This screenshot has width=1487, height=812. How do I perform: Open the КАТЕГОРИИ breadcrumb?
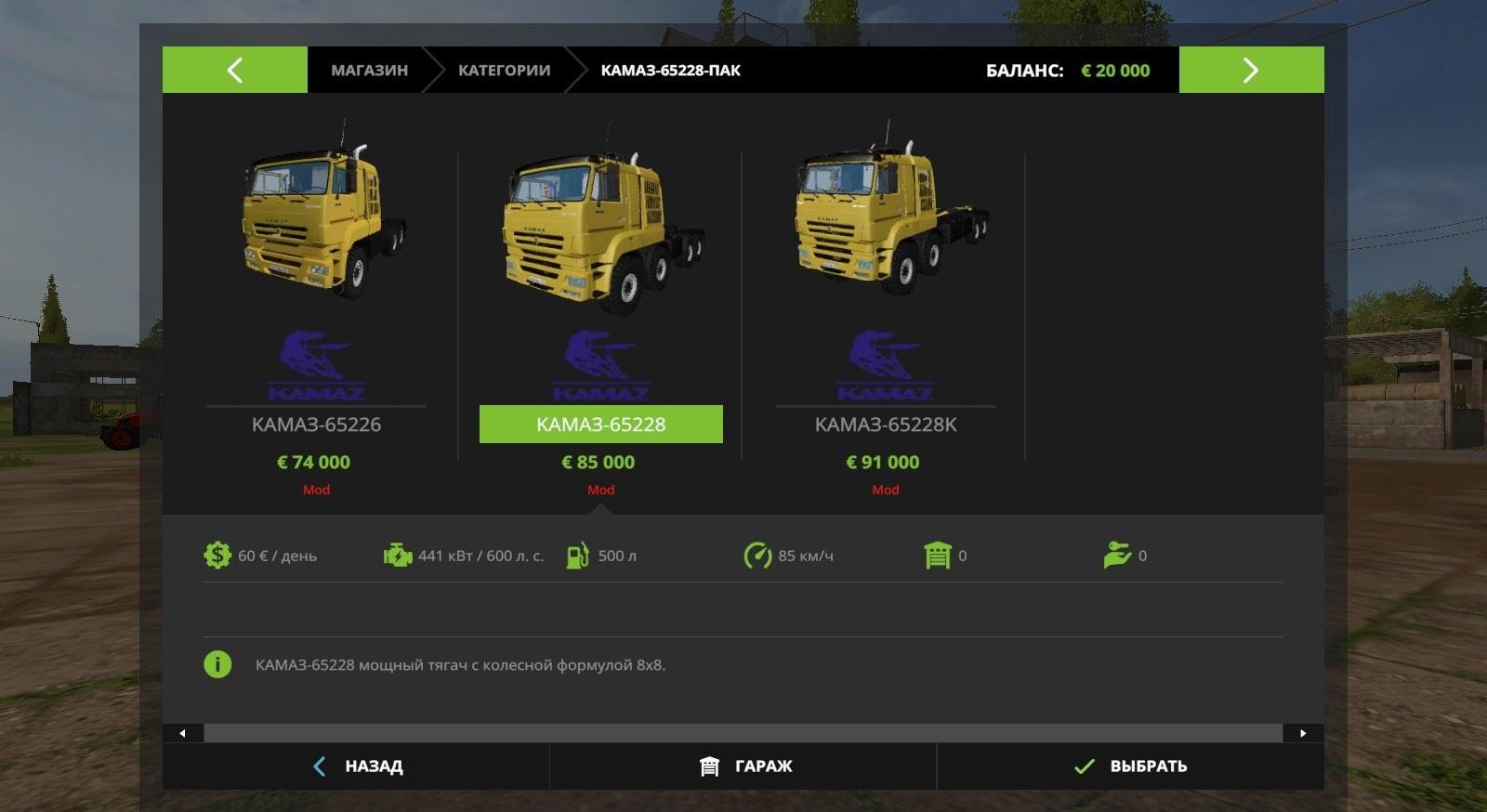pos(504,71)
